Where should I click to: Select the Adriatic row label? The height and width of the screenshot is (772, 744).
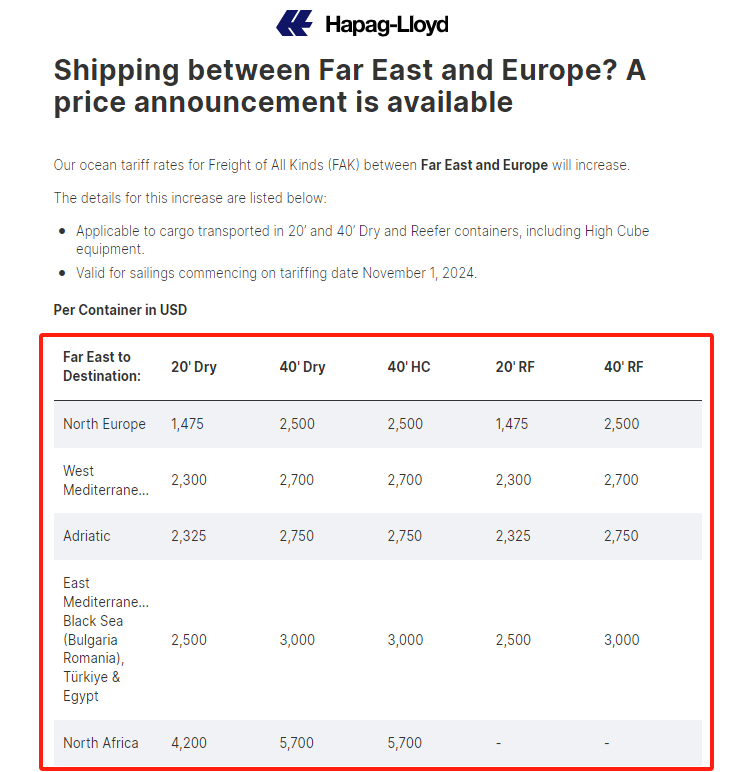87,536
